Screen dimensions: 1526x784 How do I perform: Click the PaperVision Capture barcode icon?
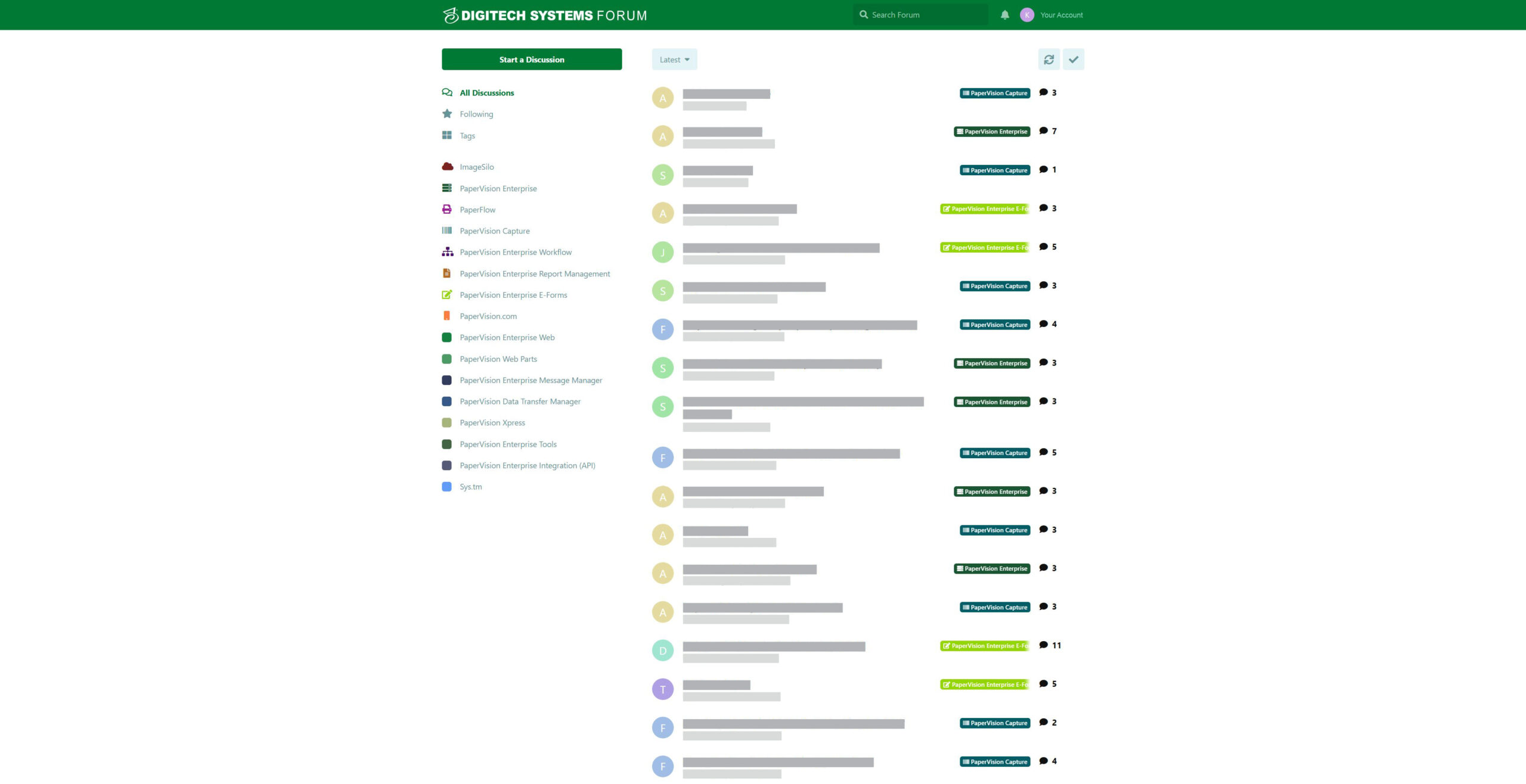pyautogui.click(x=447, y=231)
